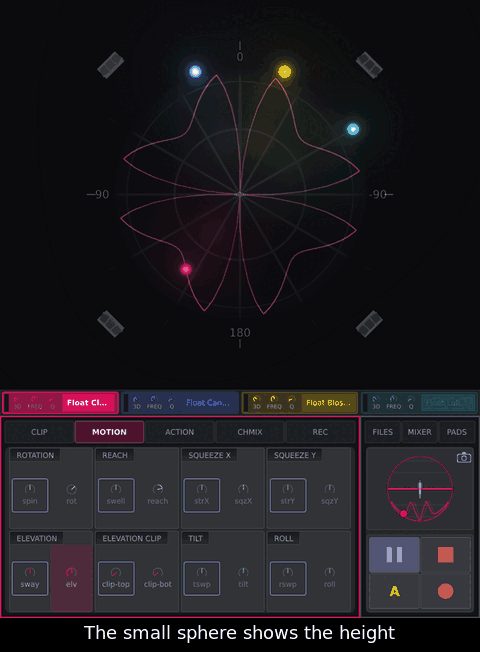Click the center of the polar grid
Screen dimensions: 480x652
click(x=240, y=194)
